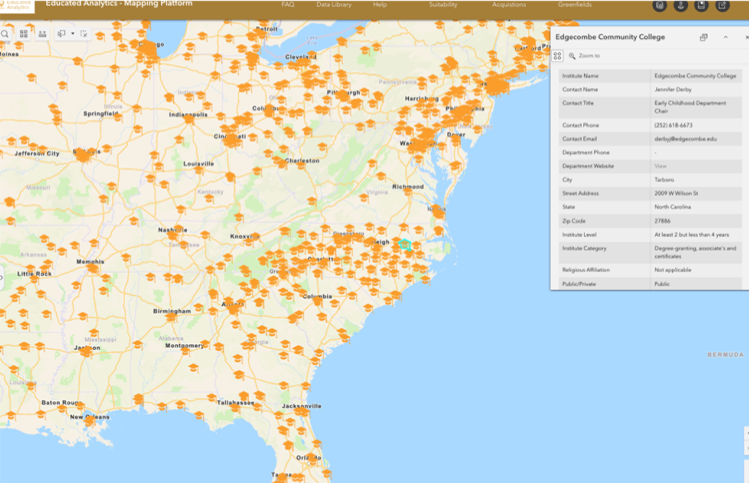Click the anchor icon in header
The width and height of the screenshot is (749, 483).
[x=681, y=6]
